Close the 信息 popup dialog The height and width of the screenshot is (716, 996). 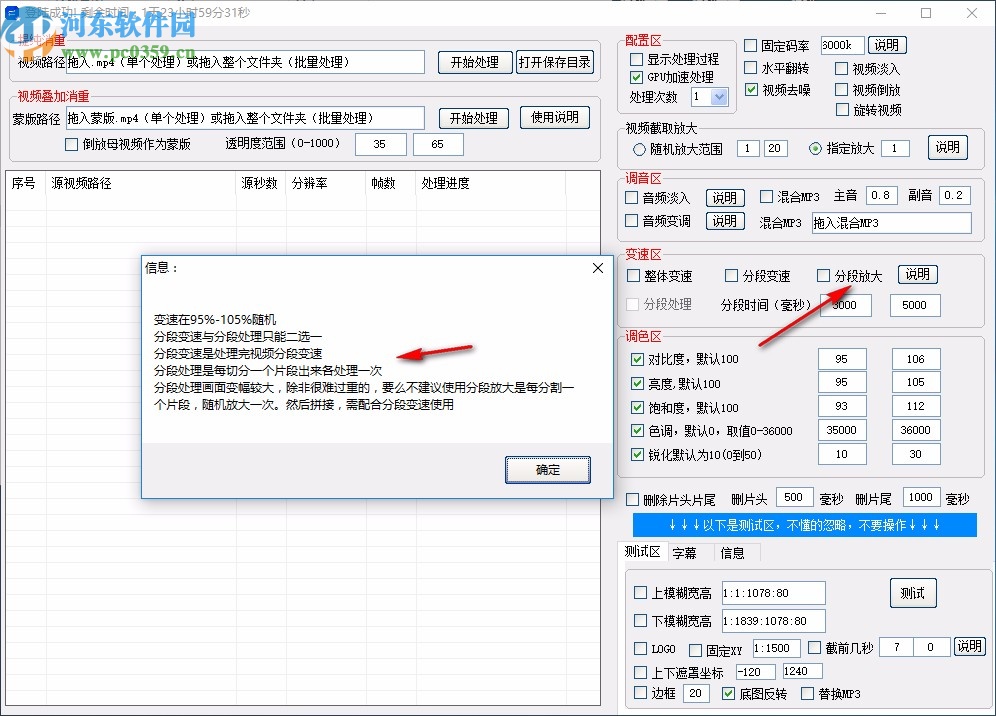point(598,268)
